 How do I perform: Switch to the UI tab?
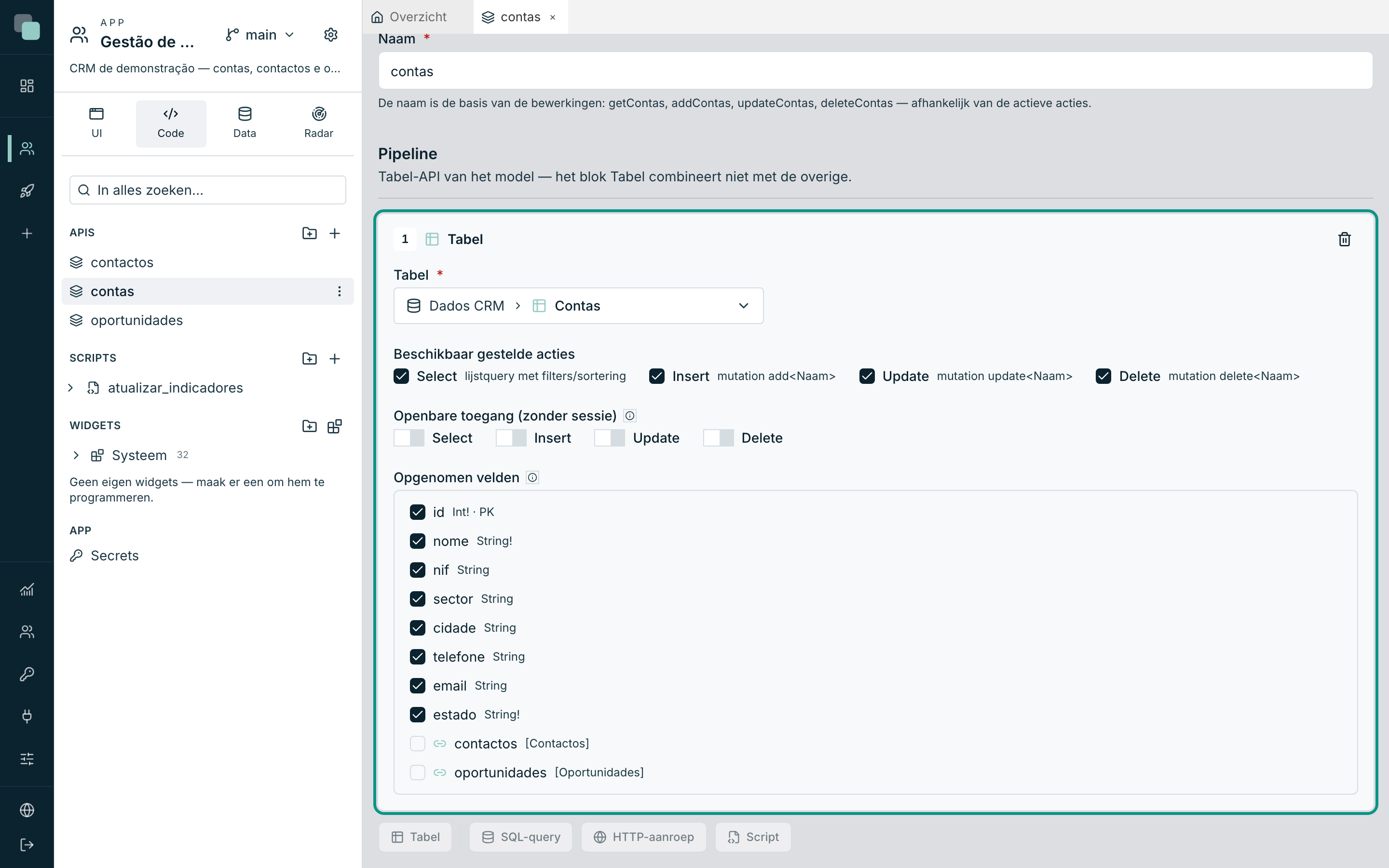[x=96, y=123]
